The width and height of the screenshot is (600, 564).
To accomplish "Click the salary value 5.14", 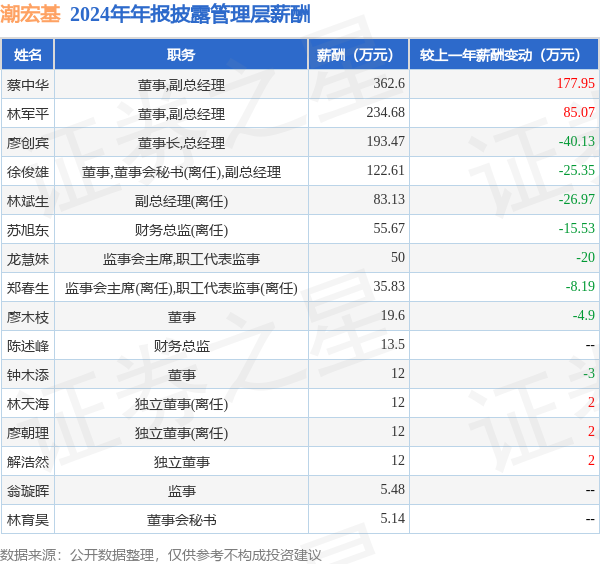I will point(393,518).
